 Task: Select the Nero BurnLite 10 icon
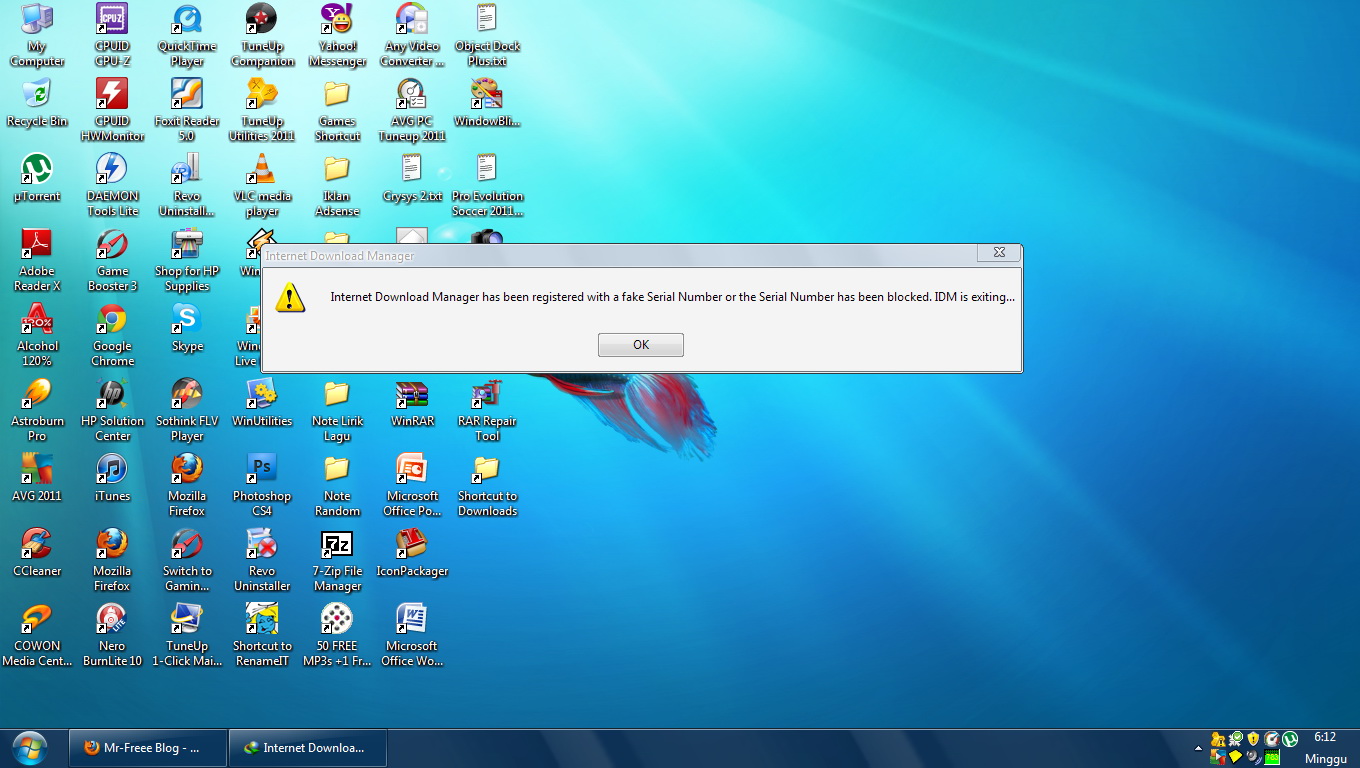pos(112,635)
